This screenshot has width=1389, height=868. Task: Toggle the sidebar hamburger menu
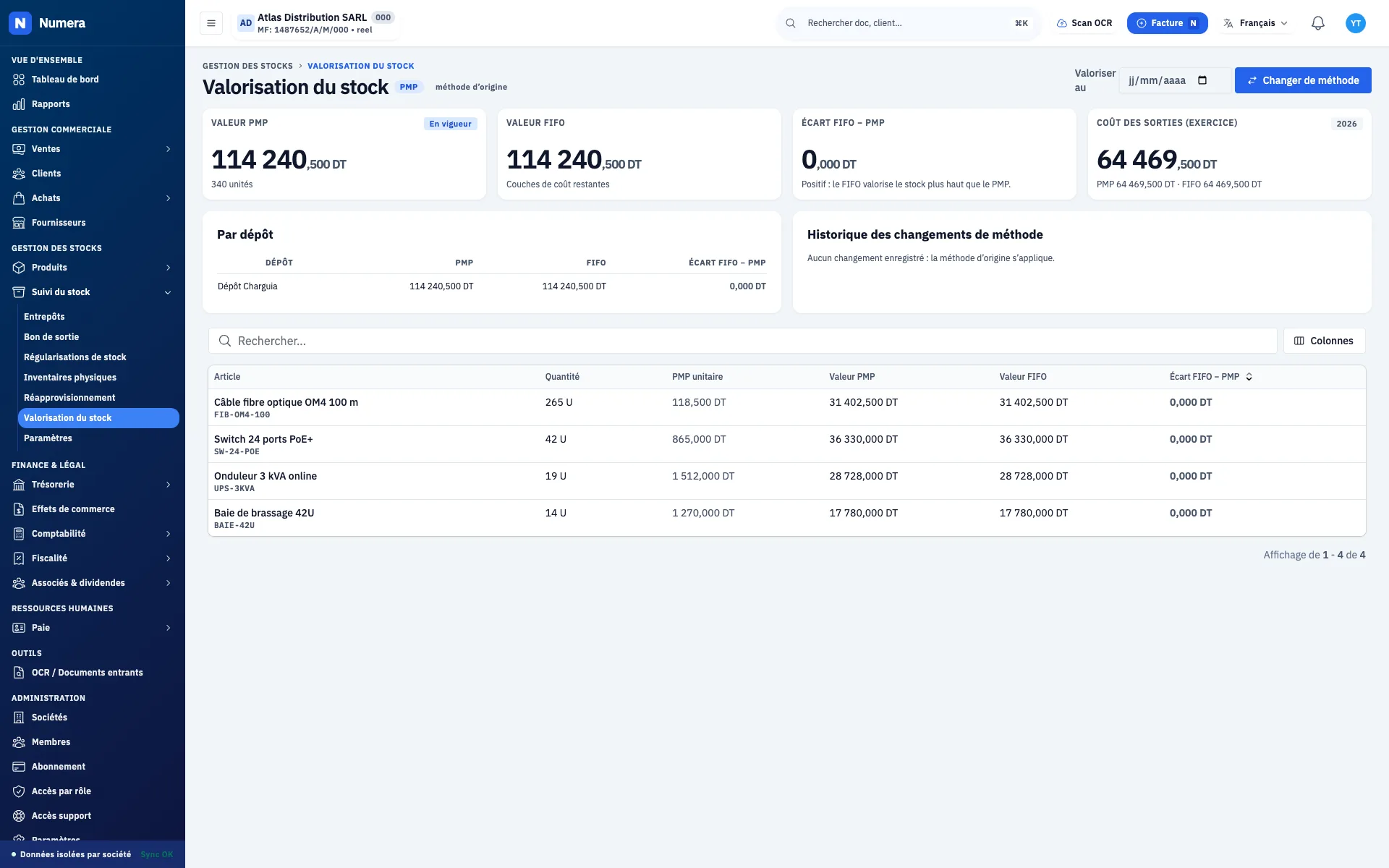[x=211, y=23]
